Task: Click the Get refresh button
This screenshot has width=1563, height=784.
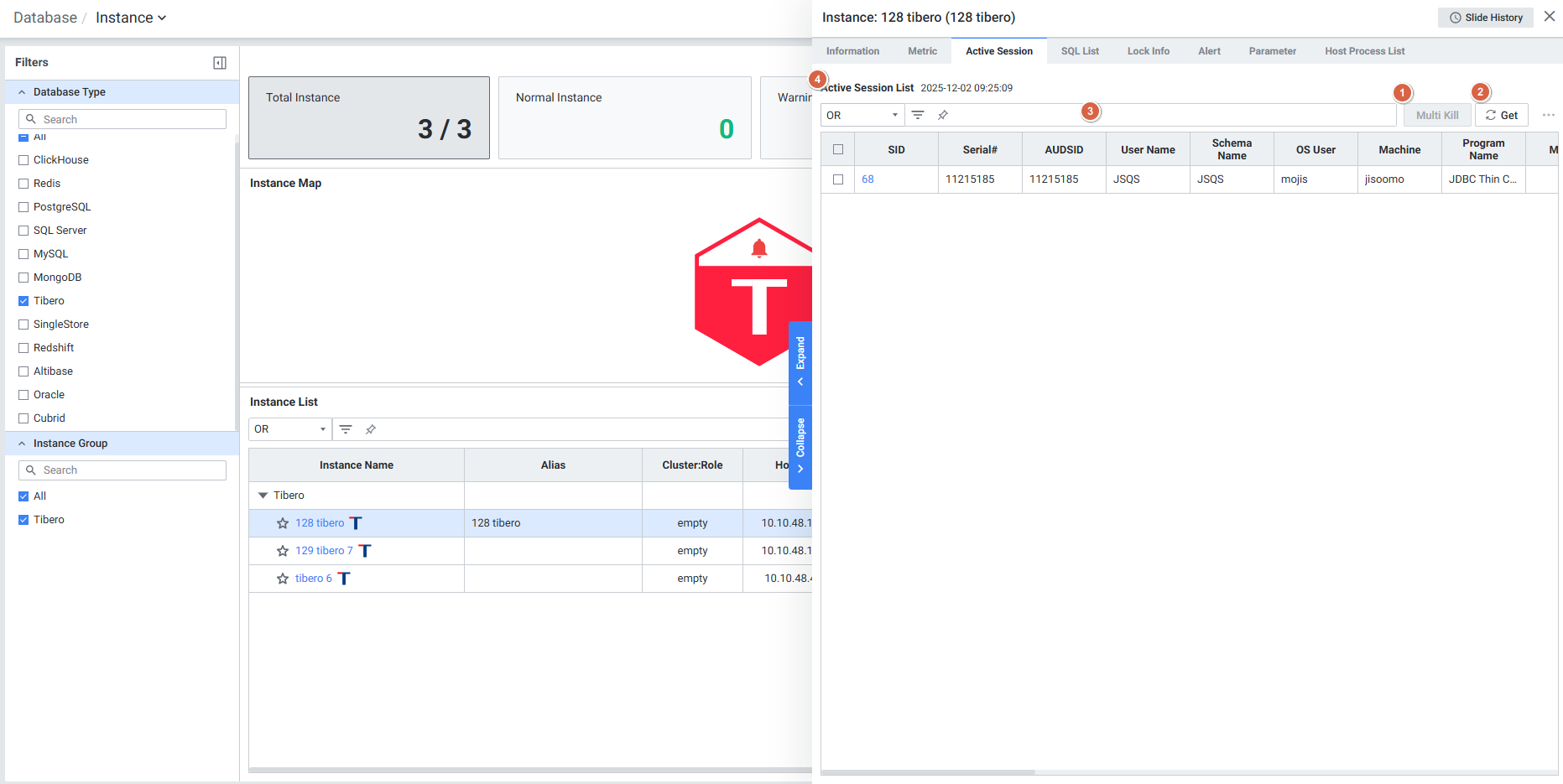Action: click(1501, 115)
